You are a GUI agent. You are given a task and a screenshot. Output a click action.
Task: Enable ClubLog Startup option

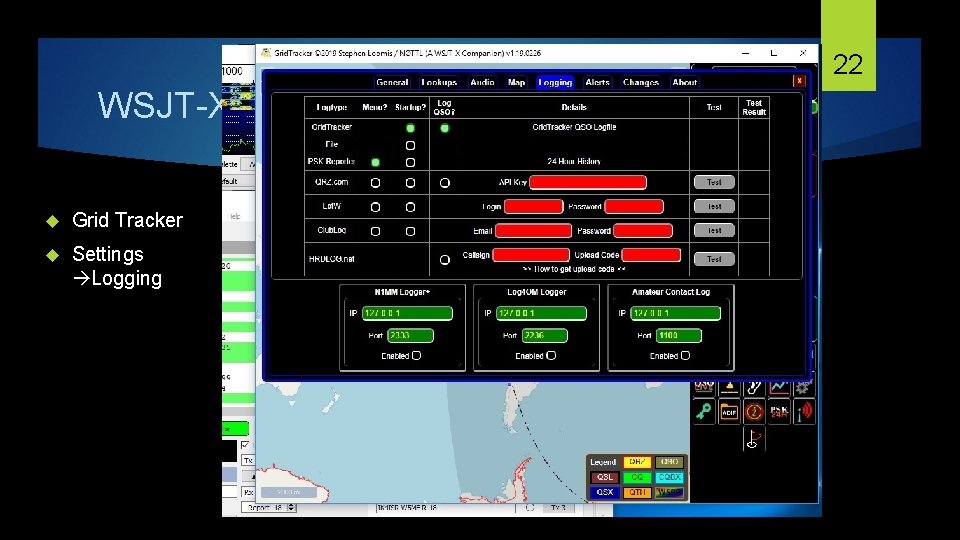(x=410, y=231)
